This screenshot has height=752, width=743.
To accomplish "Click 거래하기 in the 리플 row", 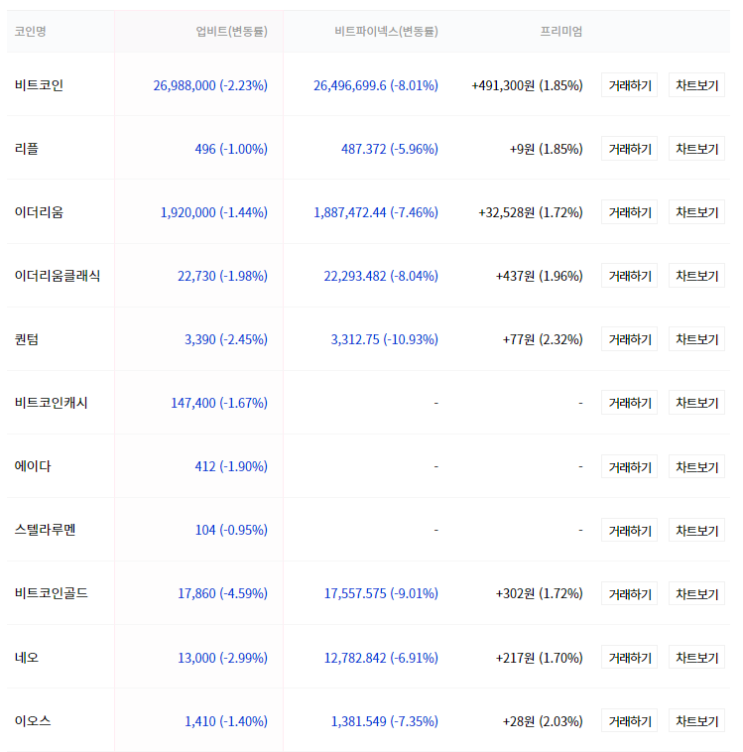I will 629,149.
